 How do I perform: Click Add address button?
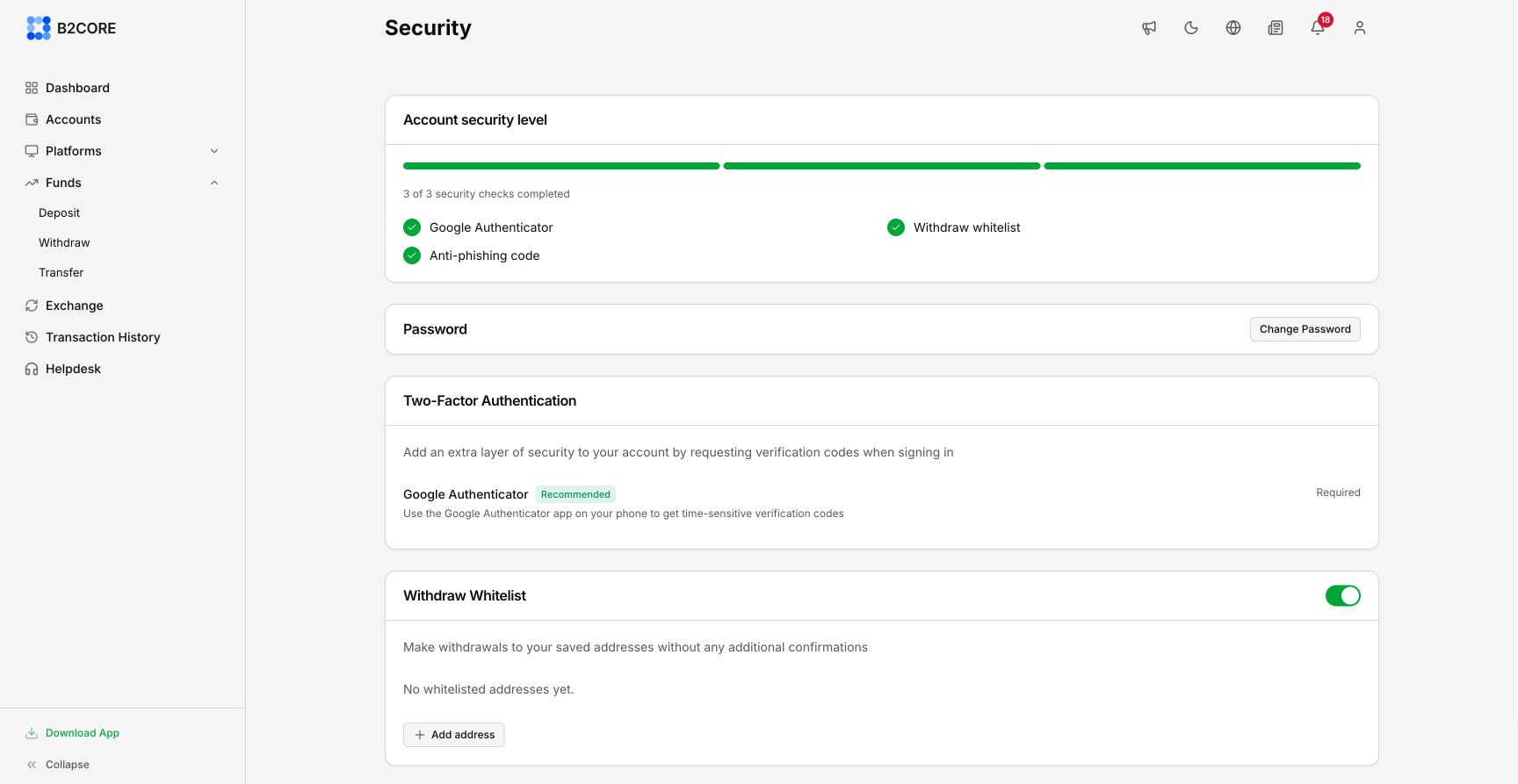(454, 735)
